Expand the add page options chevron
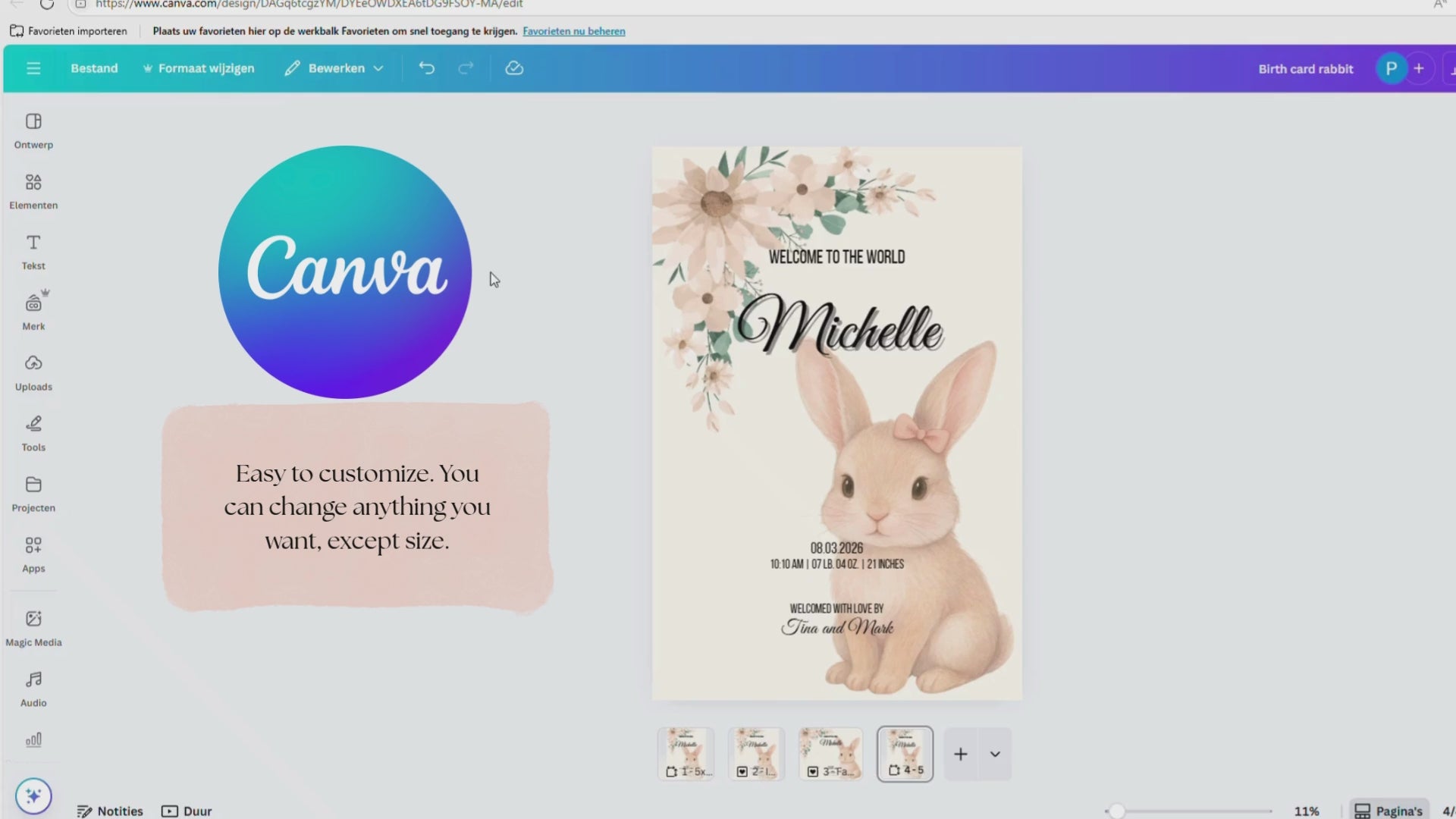 click(x=995, y=754)
